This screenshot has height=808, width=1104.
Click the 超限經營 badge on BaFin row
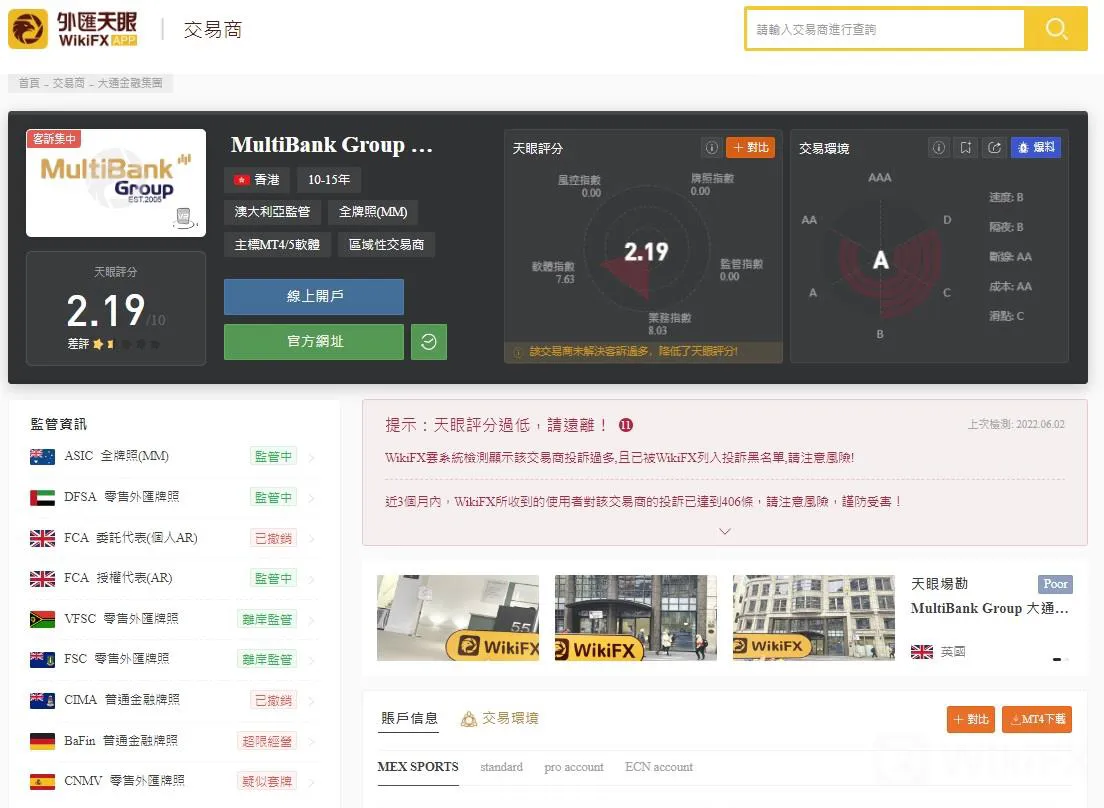point(267,741)
